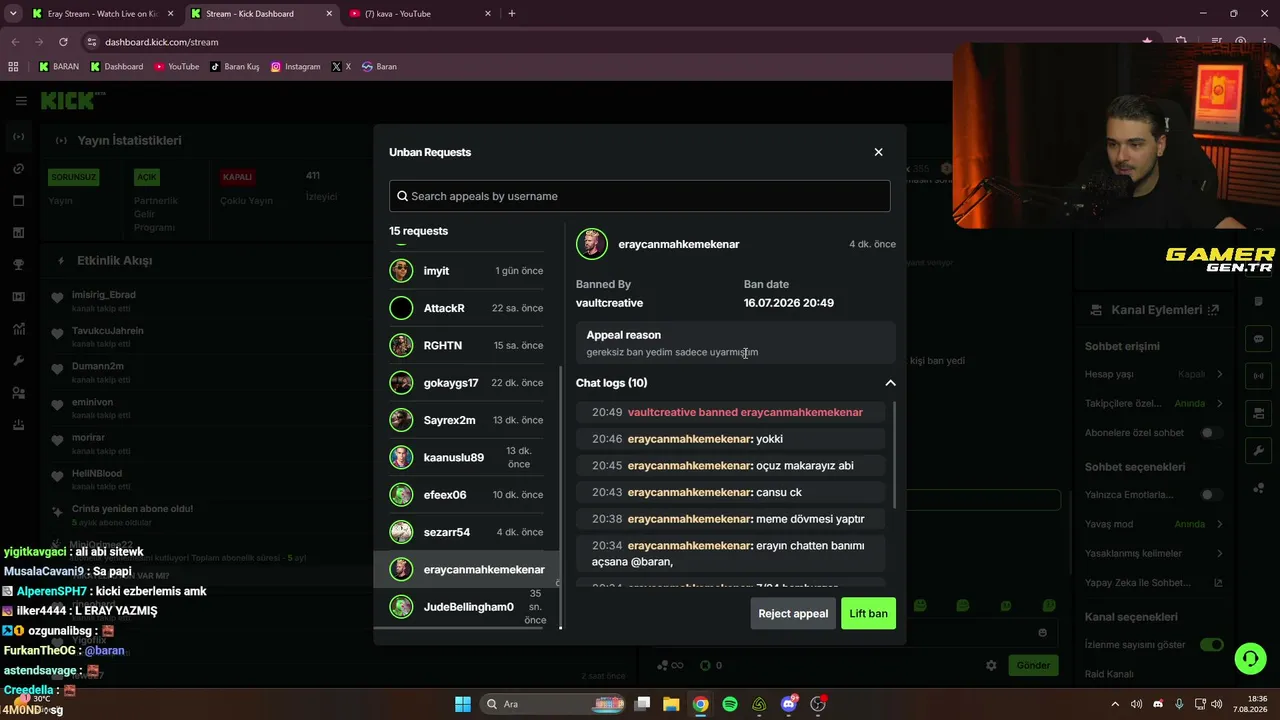The height and width of the screenshot is (720, 1280).
Task: Switch to Eray Stream browser tab
Action: pyautogui.click(x=101, y=14)
